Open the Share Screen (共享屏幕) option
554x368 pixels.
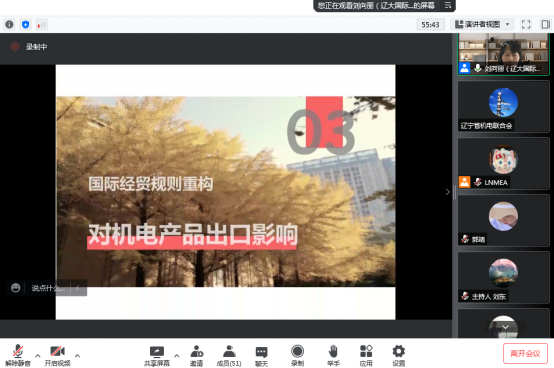click(x=157, y=356)
